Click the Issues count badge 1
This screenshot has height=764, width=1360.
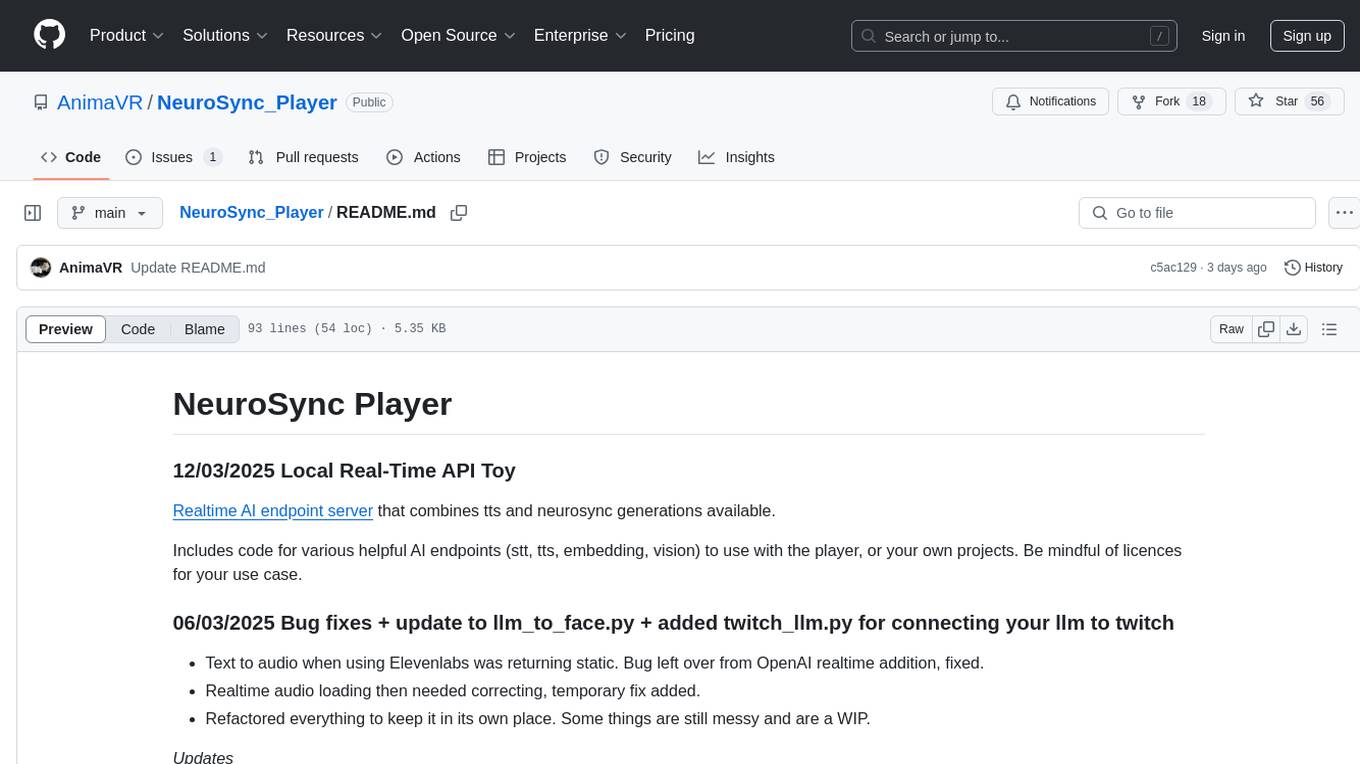[x=212, y=157]
